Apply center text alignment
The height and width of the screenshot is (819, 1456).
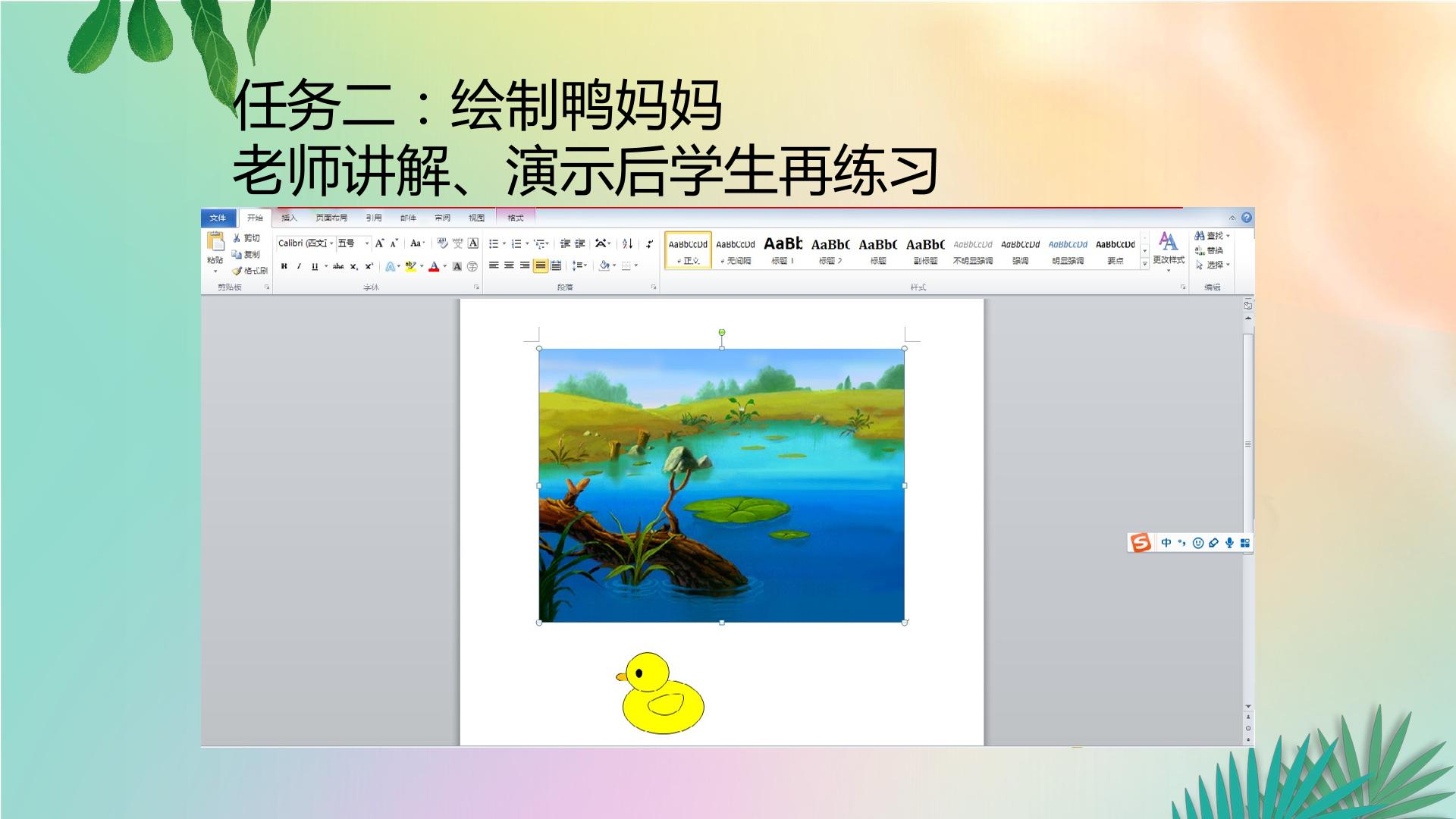pyautogui.click(x=509, y=265)
